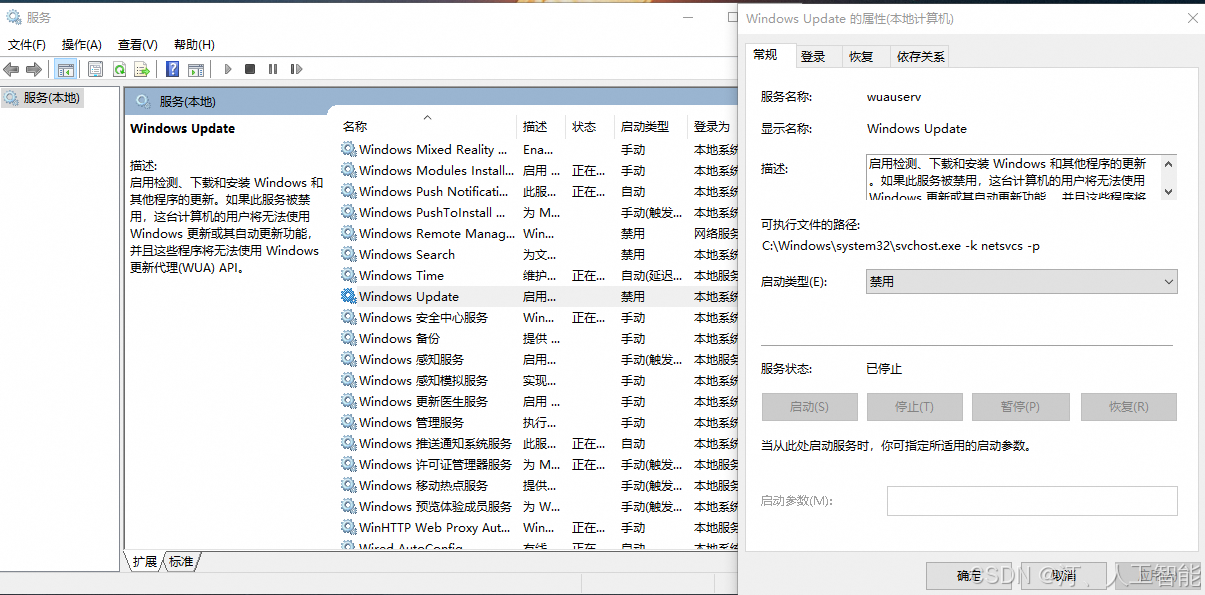This screenshot has width=1205, height=595.
Task: Select the Windows 管理服务 row
Action: (x=538, y=422)
